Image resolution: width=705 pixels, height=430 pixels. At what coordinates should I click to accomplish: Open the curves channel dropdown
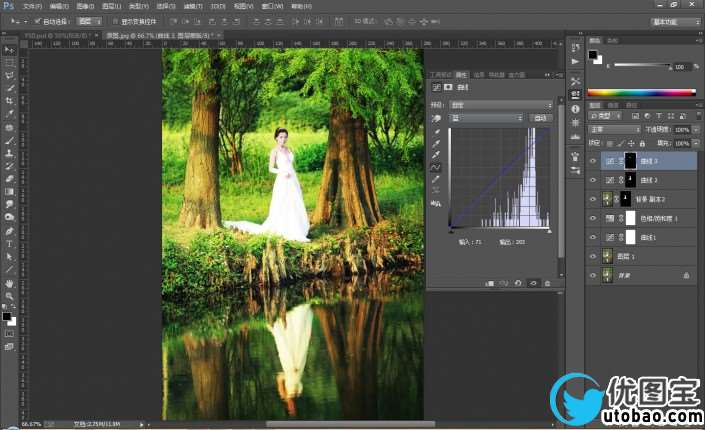click(x=486, y=117)
